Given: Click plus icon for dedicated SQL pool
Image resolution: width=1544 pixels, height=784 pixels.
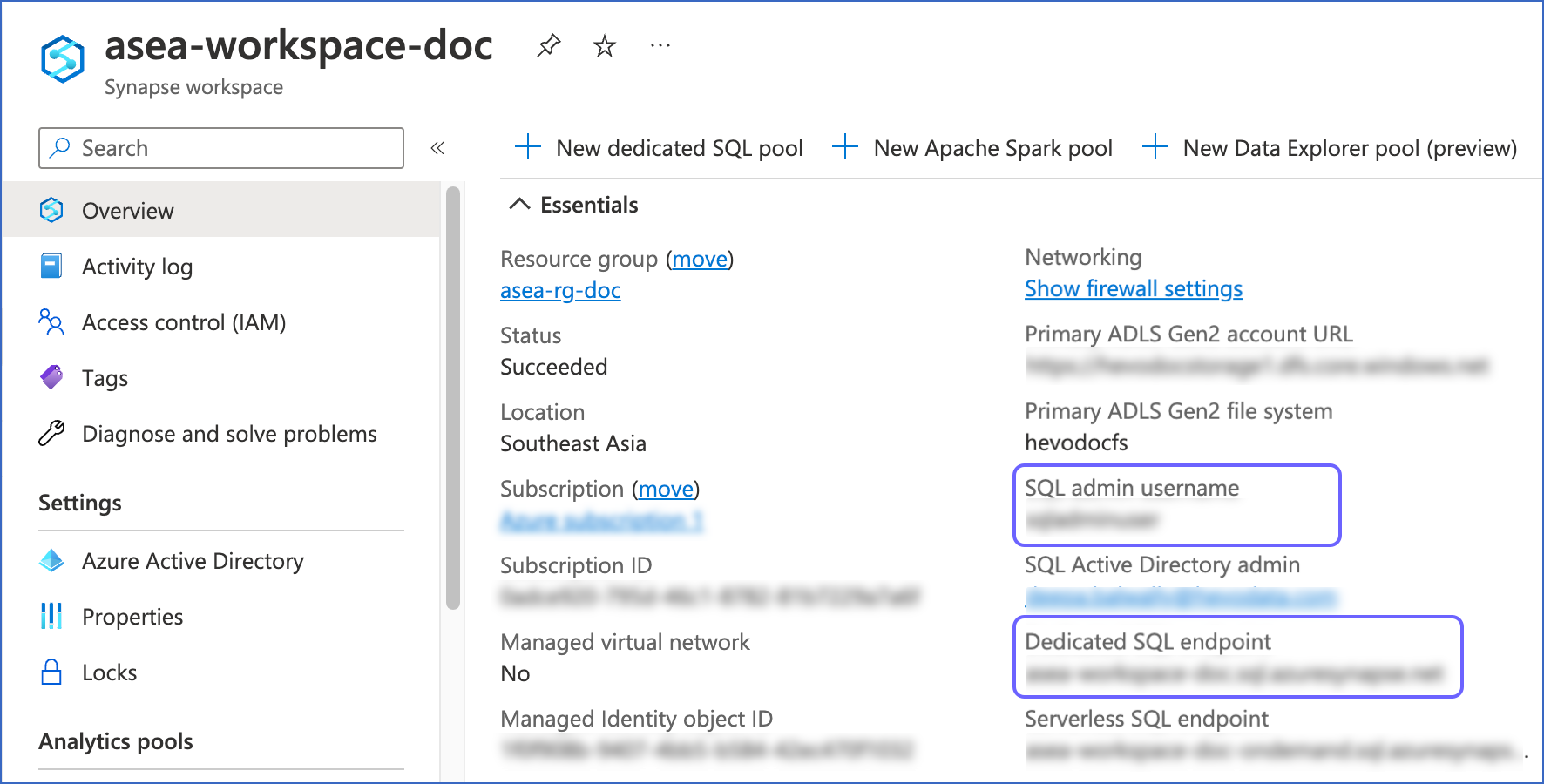Looking at the screenshot, I should (x=528, y=147).
